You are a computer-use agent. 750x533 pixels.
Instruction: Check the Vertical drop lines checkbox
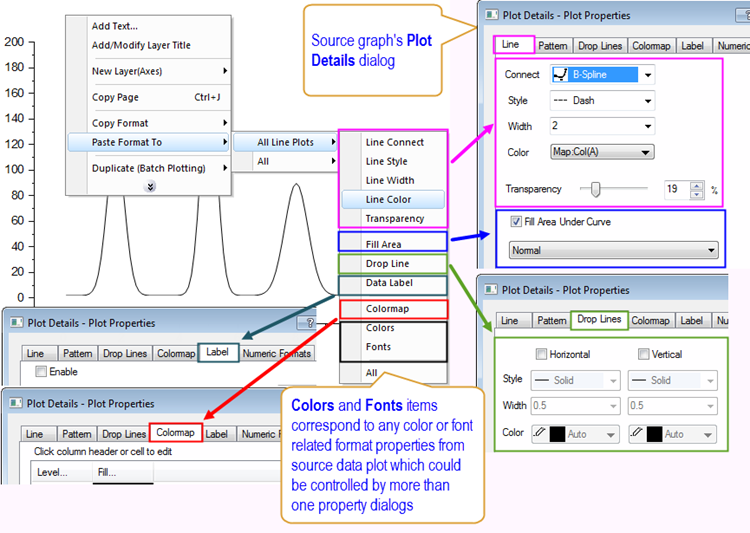643,355
